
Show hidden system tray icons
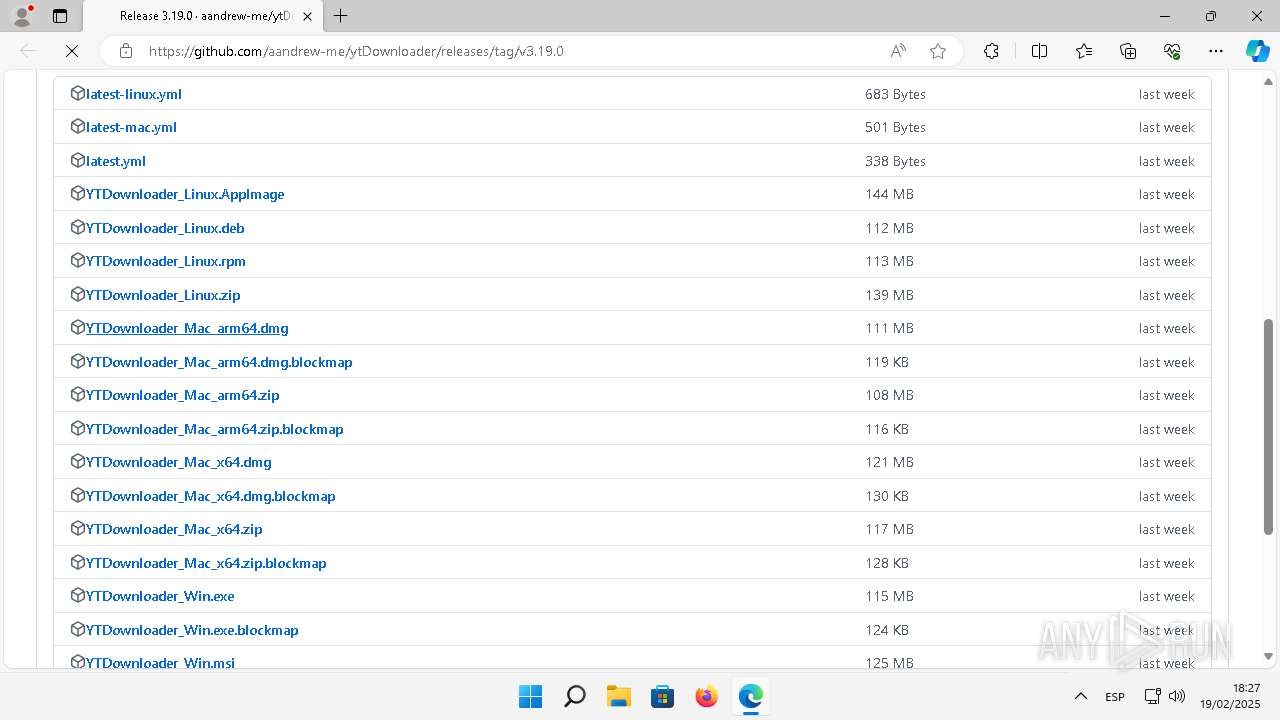(1080, 696)
